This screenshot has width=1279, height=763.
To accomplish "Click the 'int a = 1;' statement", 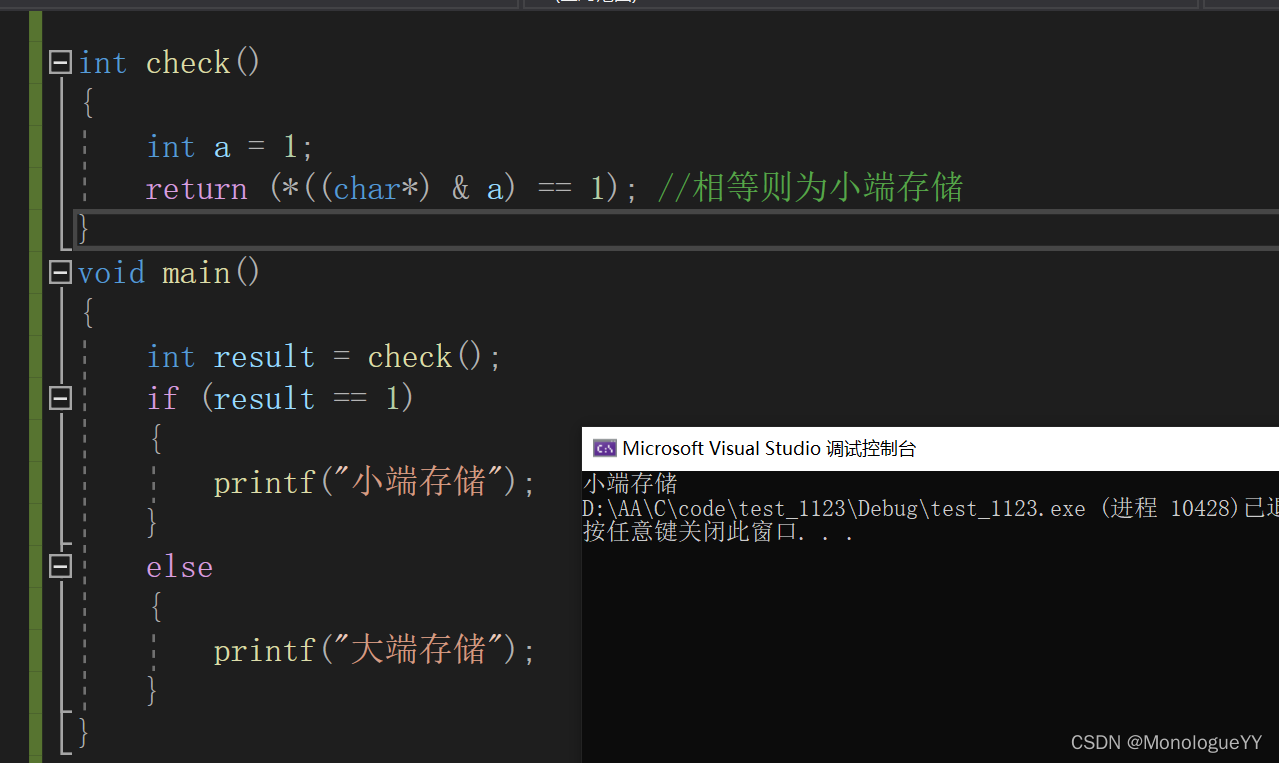I will click(x=230, y=148).
